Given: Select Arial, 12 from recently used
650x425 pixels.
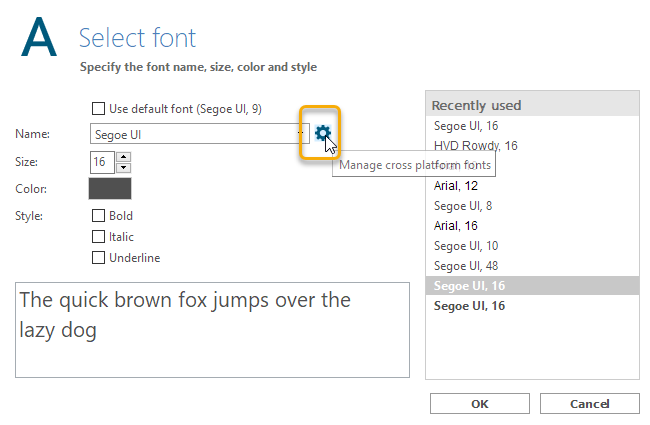Looking at the screenshot, I should click(x=456, y=186).
